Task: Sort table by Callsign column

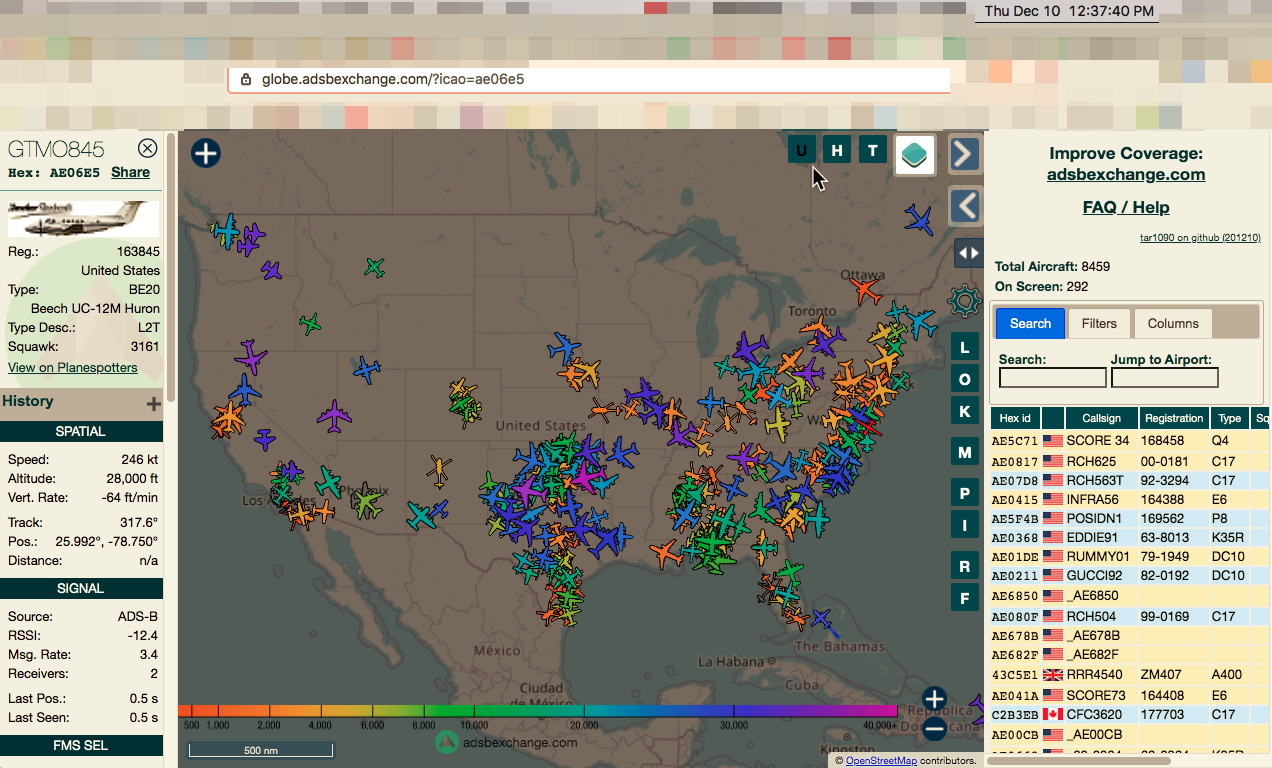Action: click(1101, 418)
